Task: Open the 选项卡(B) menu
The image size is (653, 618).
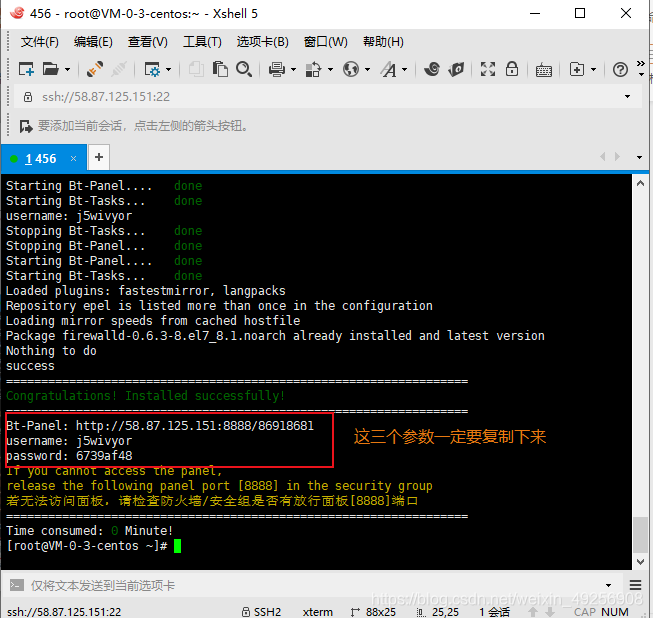Action: click(262, 42)
